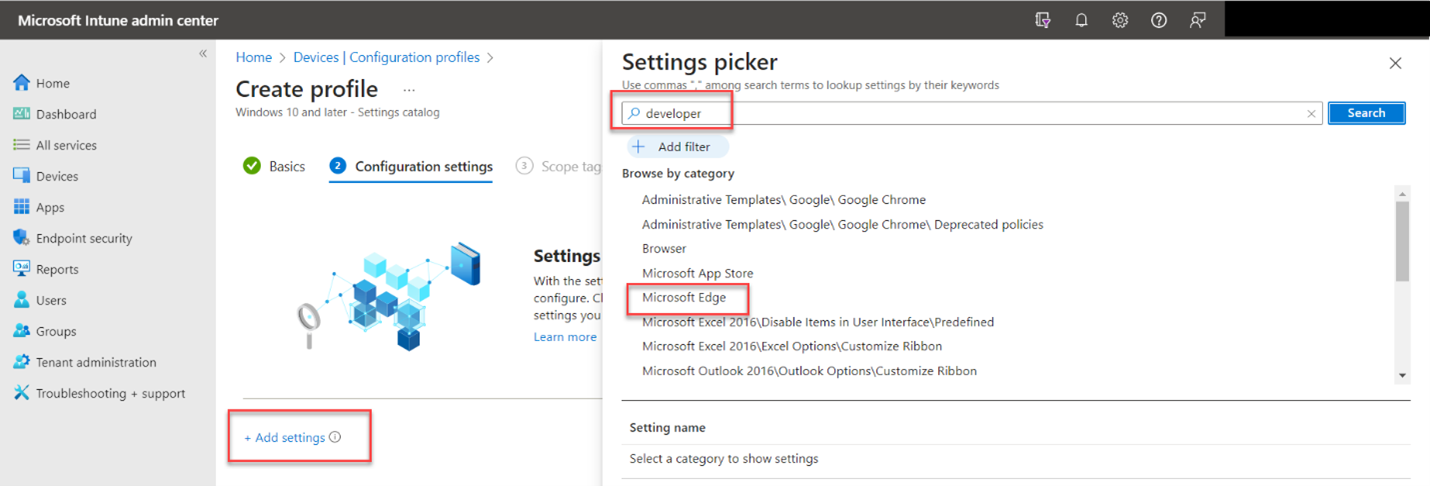Click the Groups people icon in sidebar
1430x486 pixels.
pos(21,331)
